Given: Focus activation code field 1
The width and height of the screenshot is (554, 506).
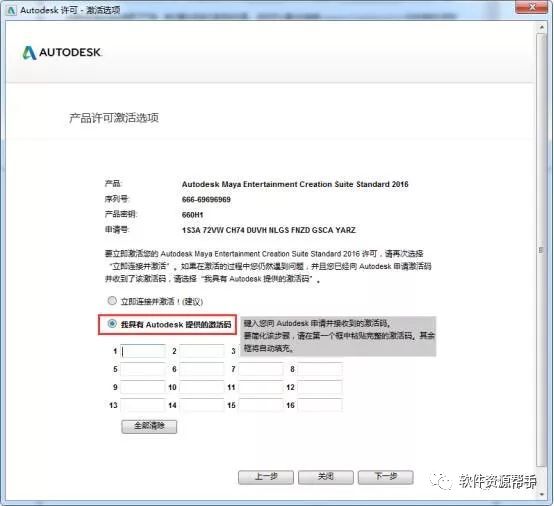Looking at the screenshot, I should click(x=143, y=351).
